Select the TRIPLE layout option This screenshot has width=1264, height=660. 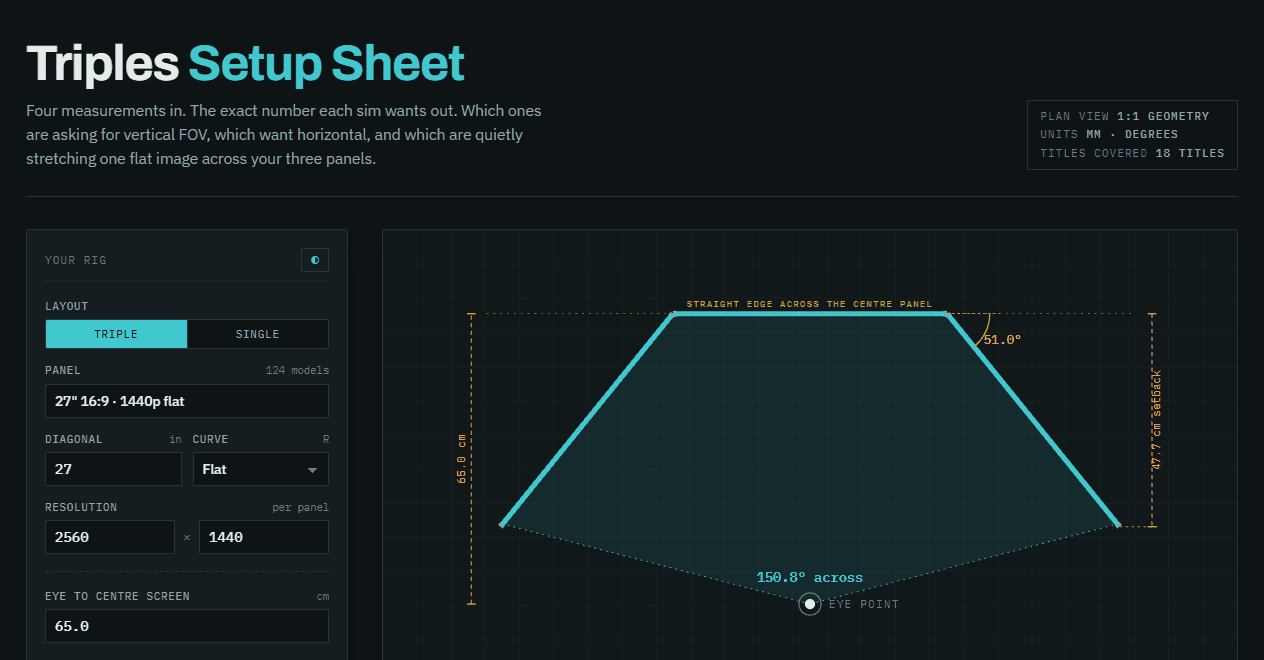(x=116, y=334)
